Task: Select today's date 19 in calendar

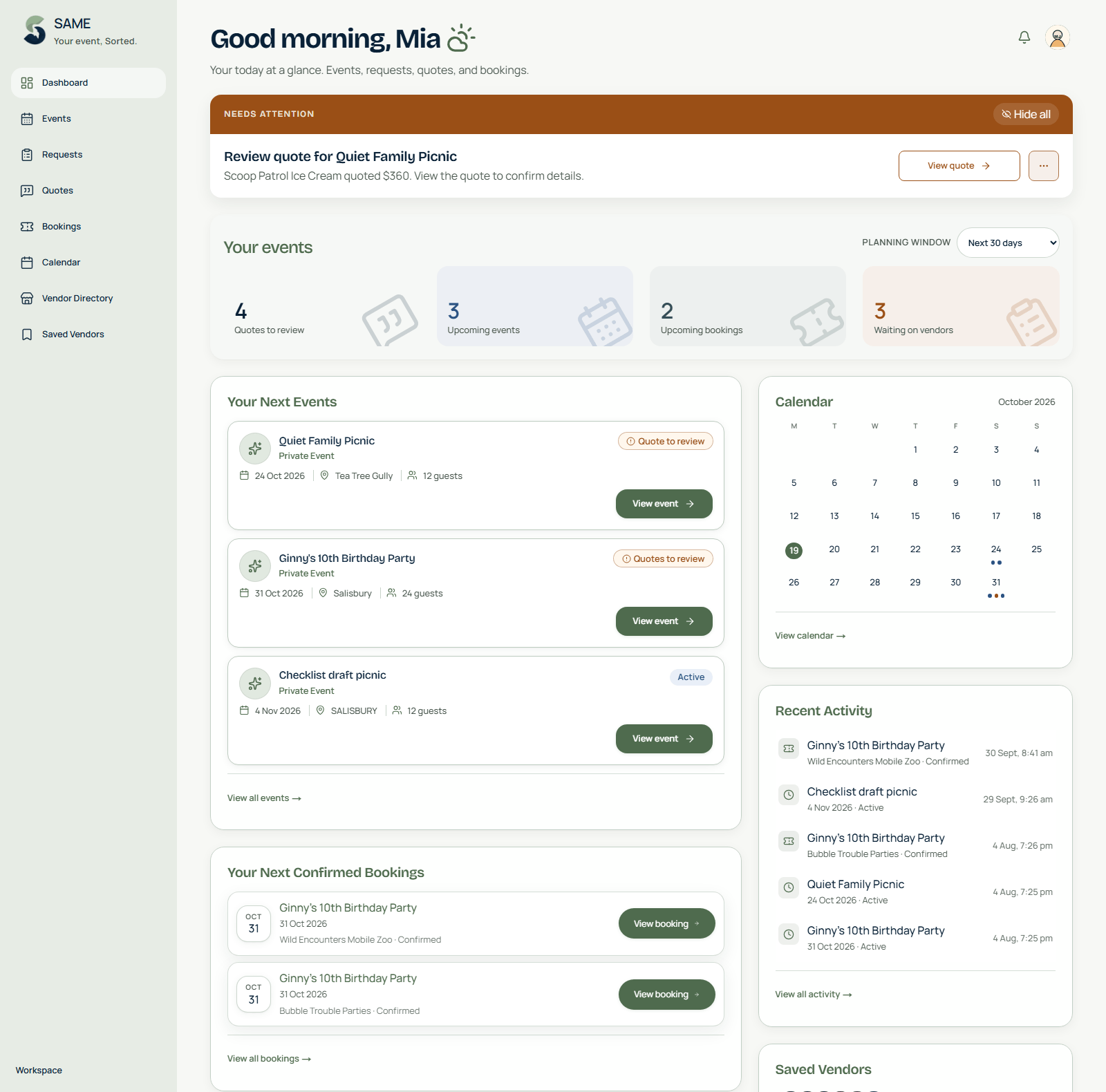Action: pos(794,551)
